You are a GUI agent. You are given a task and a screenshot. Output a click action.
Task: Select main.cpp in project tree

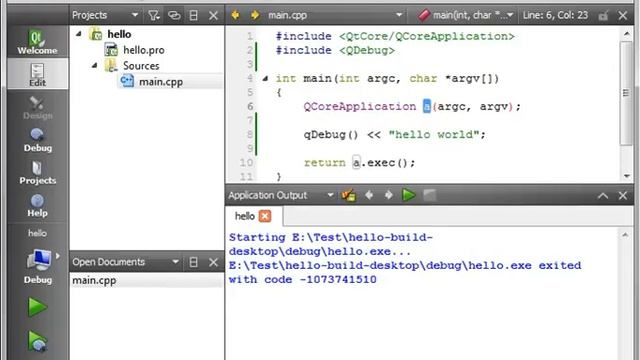[161, 82]
